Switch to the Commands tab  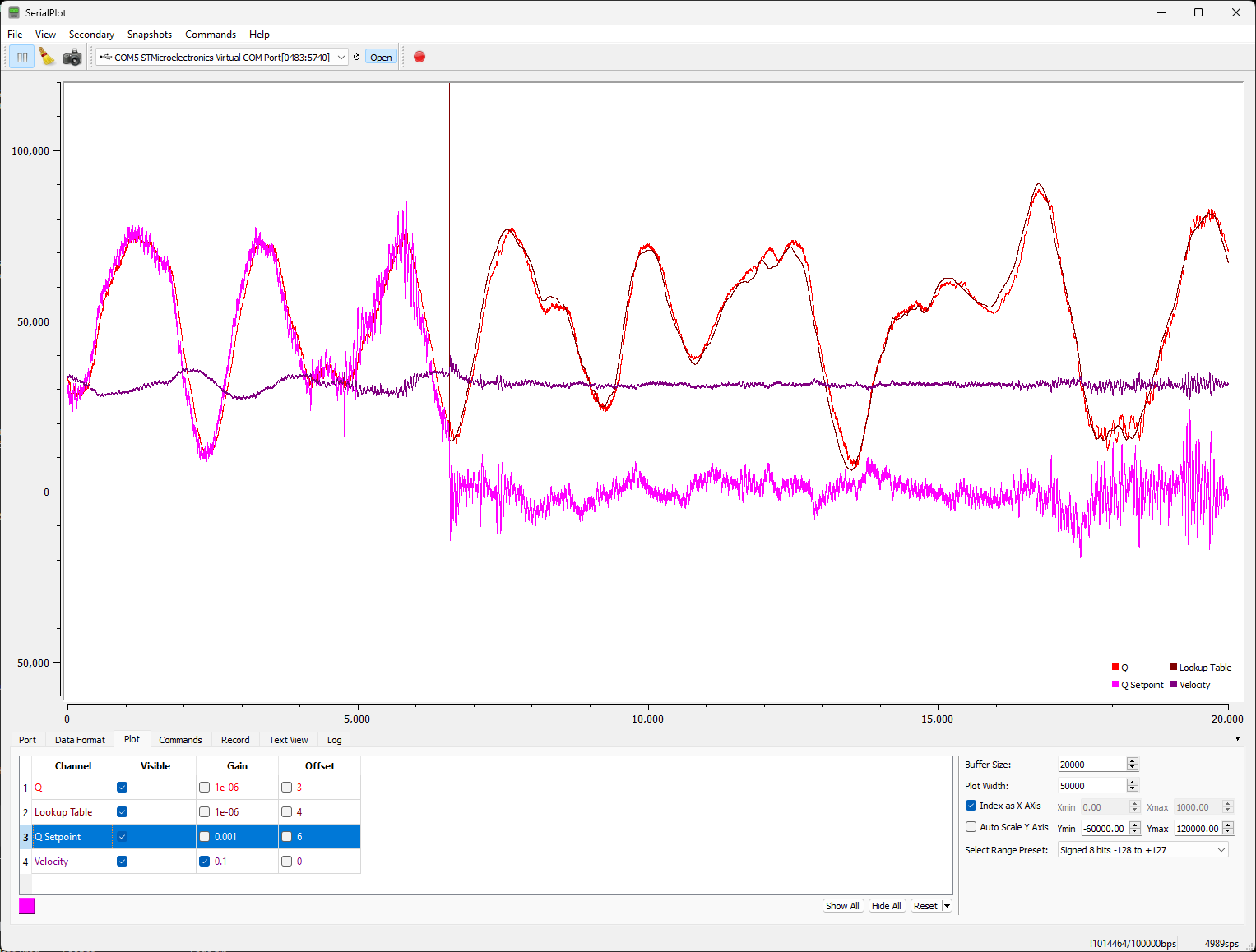pyautogui.click(x=180, y=739)
